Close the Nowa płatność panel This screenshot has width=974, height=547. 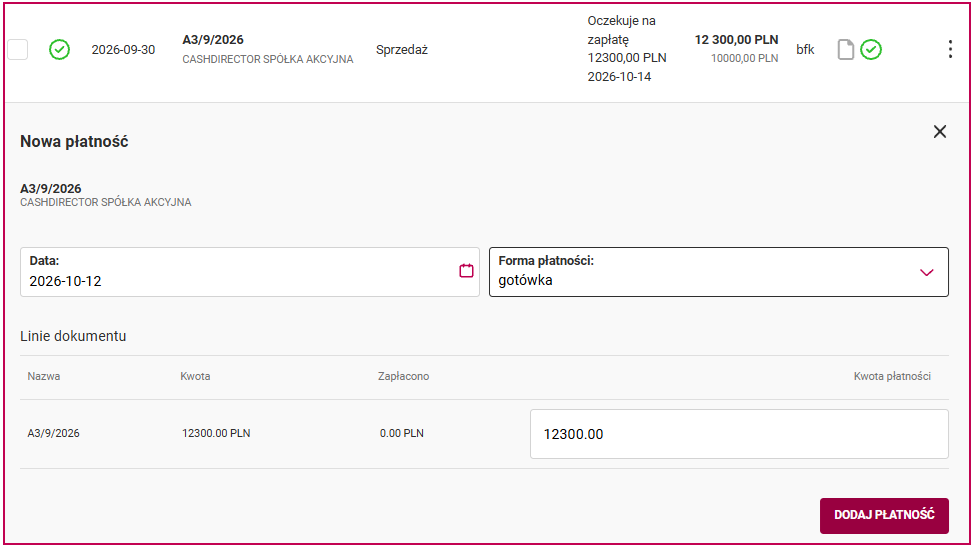click(x=940, y=132)
